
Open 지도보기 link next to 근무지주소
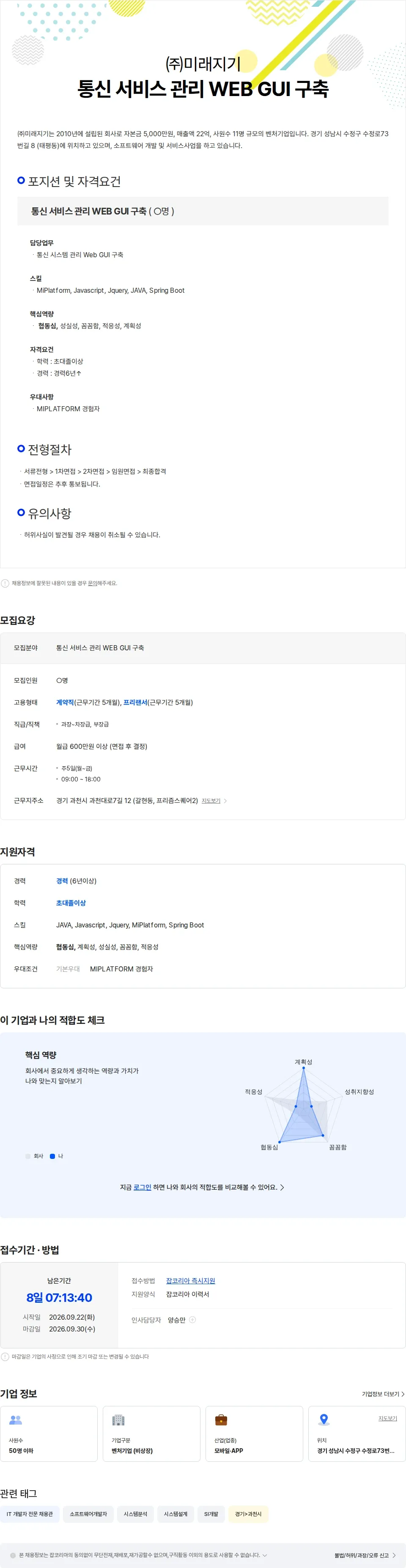tap(211, 801)
